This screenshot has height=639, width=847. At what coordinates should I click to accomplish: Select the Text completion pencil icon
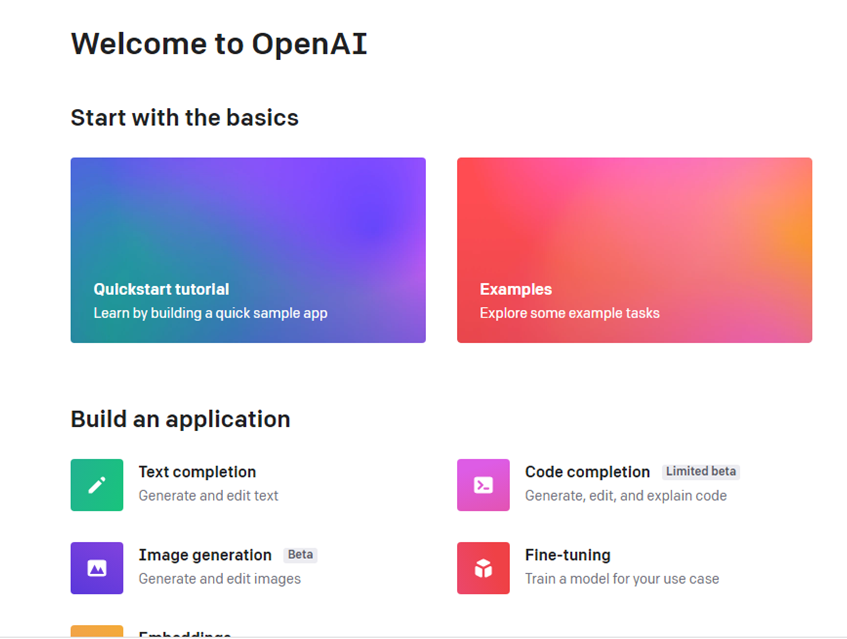pos(96,484)
